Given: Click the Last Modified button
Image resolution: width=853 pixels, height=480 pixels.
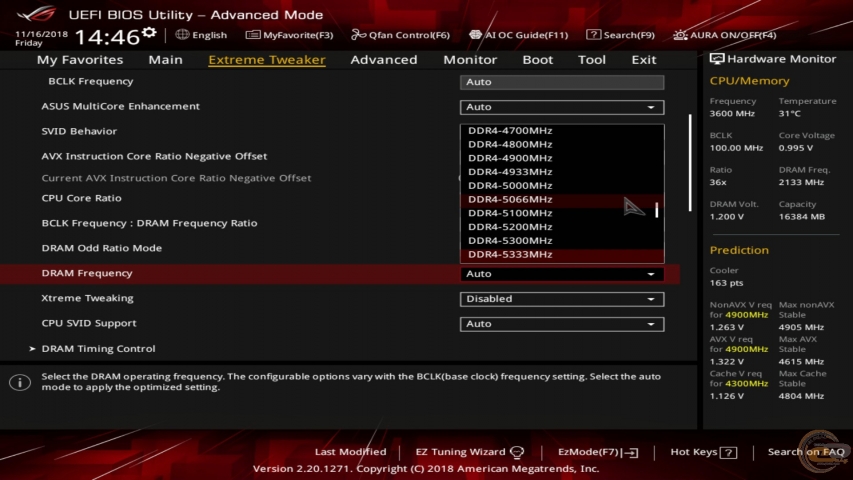Looking at the screenshot, I should point(350,452).
